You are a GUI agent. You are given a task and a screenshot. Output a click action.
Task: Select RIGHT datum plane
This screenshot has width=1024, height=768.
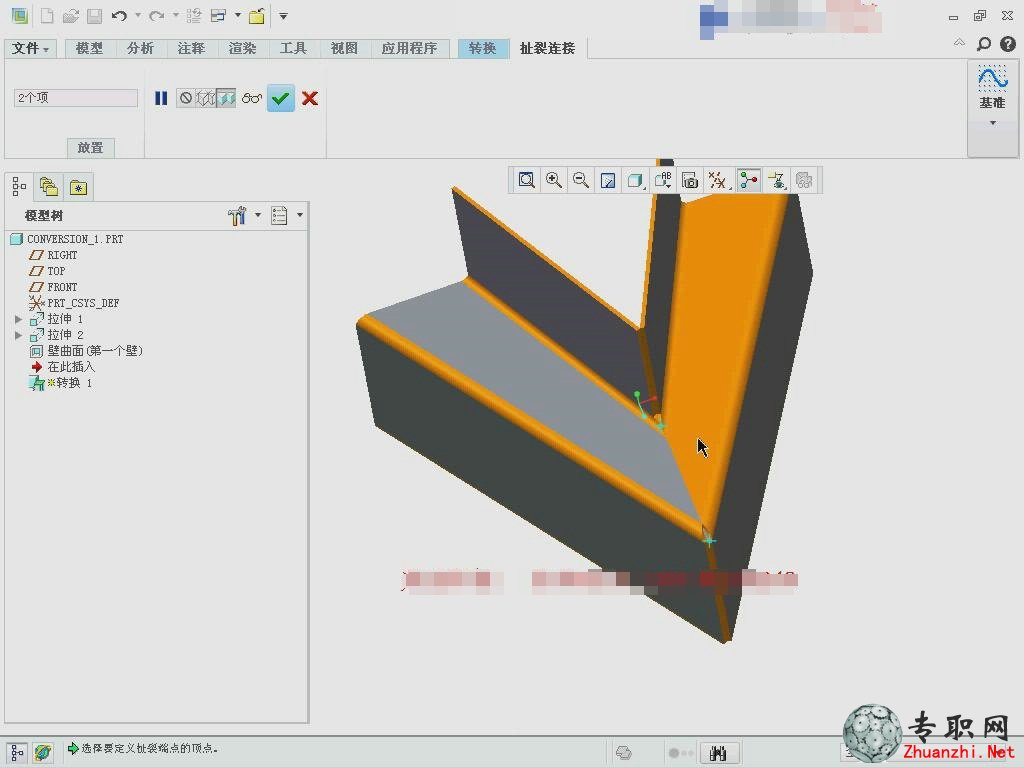(x=54, y=255)
